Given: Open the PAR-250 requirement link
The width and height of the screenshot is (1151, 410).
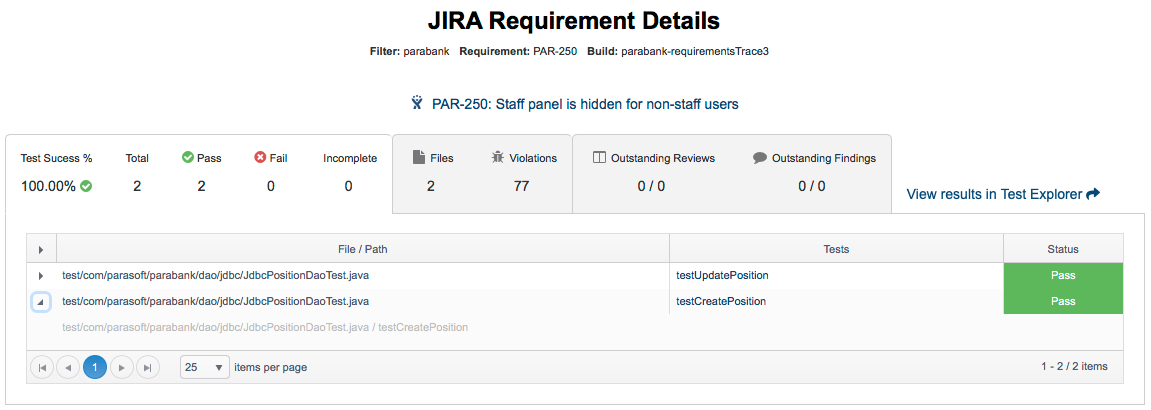Looking at the screenshot, I should (585, 104).
